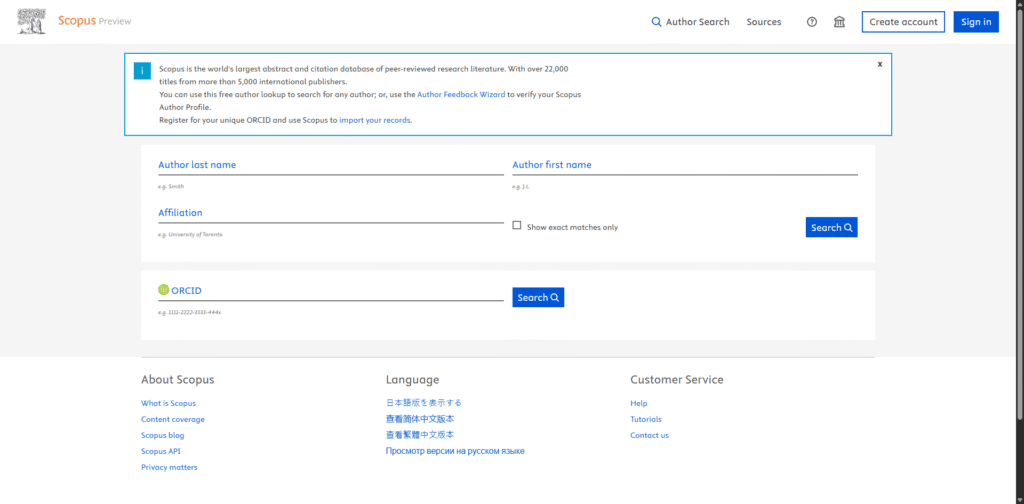This screenshot has height=504, width=1024.
Task: Open the Tutorials link
Action: pos(646,419)
